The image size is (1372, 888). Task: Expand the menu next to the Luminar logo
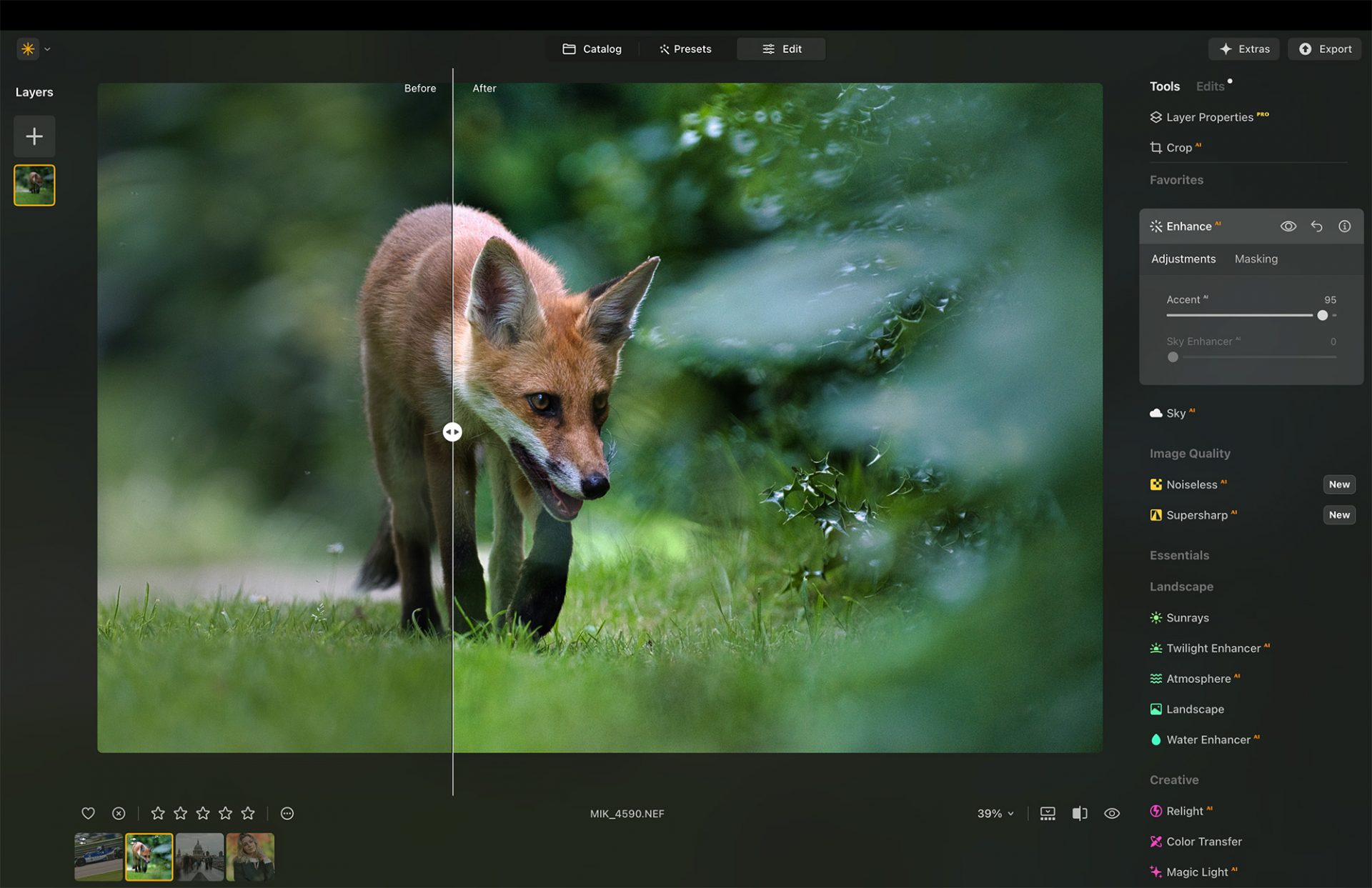(x=46, y=49)
